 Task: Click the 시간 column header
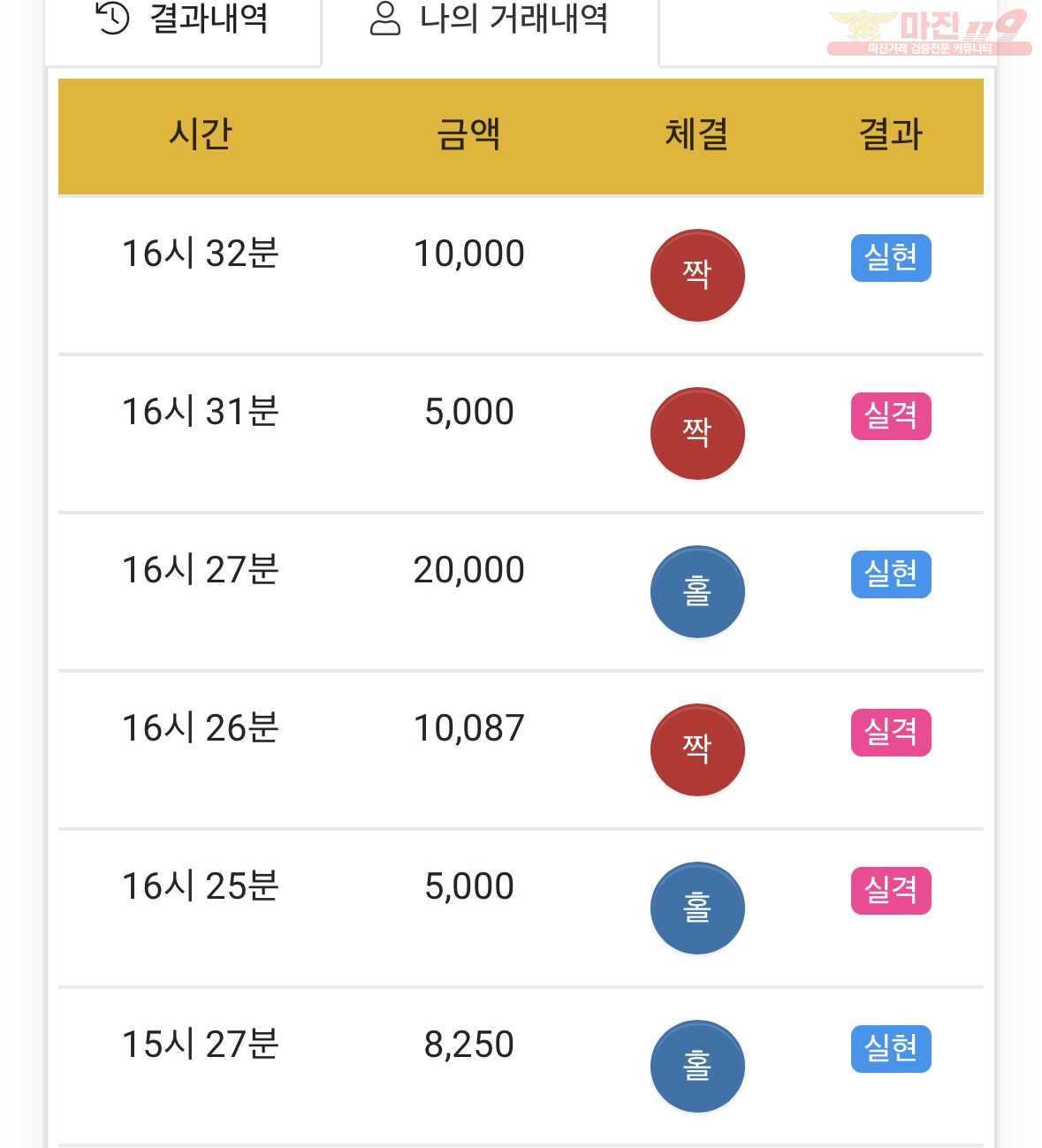click(201, 135)
